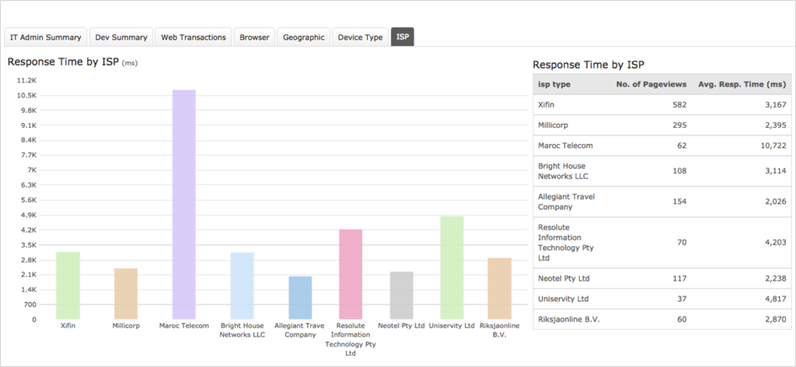Image resolution: width=796 pixels, height=367 pixels.
Task: Click the pink Resolute Information Technology bar
Action: 350,274
